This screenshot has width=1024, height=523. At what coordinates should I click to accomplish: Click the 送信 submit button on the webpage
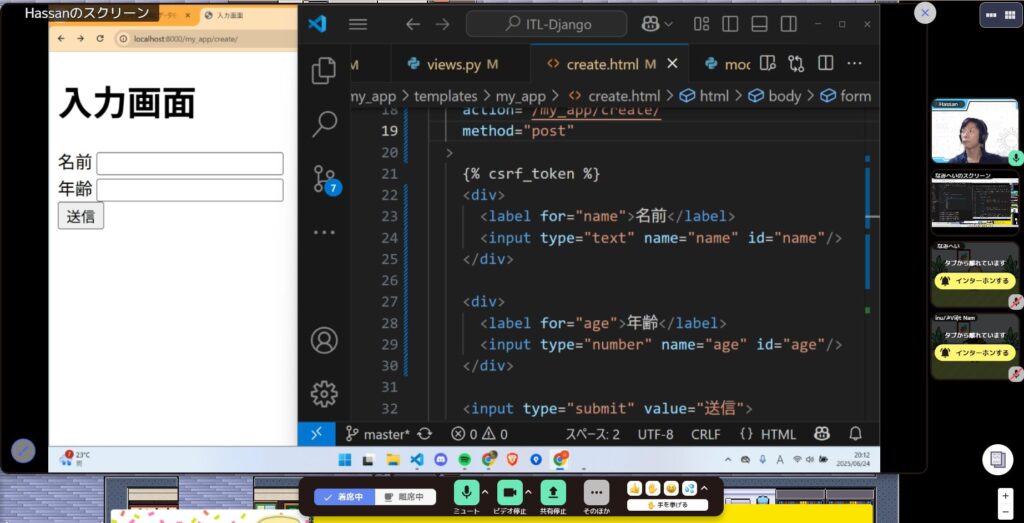coord(80,215)
